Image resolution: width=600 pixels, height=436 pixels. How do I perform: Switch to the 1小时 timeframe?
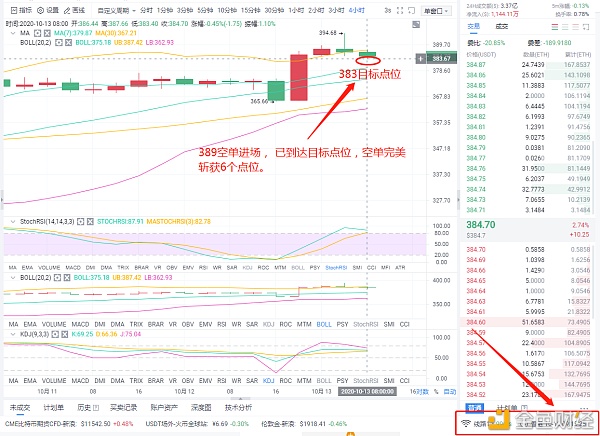tap(295, 11)
